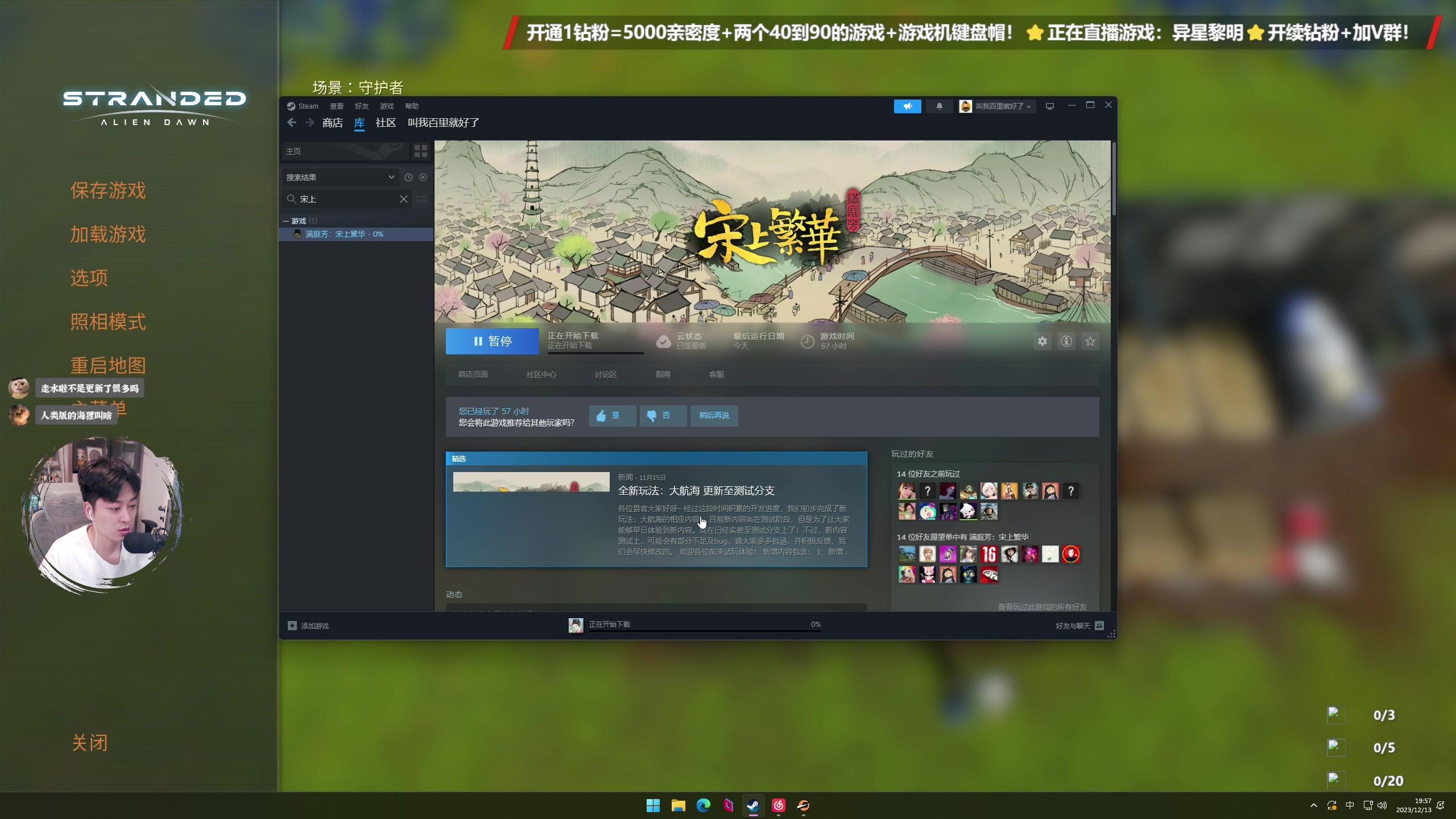This screenshot has width=1456, height=819.
Task: Click the library search field
Action: pos(347,199)
